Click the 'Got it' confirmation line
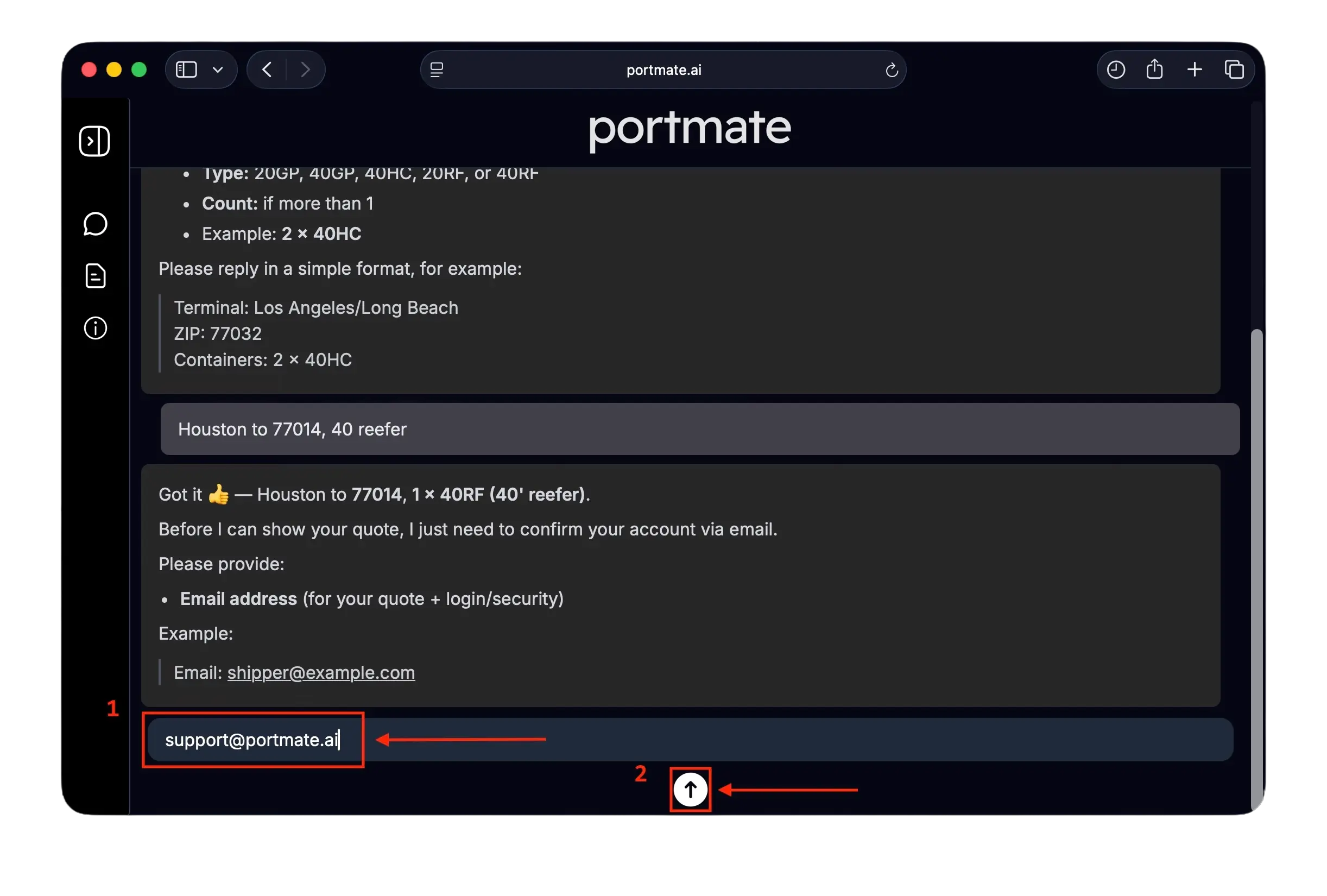This screenshot has width=1327, height=896. (375, 494)
